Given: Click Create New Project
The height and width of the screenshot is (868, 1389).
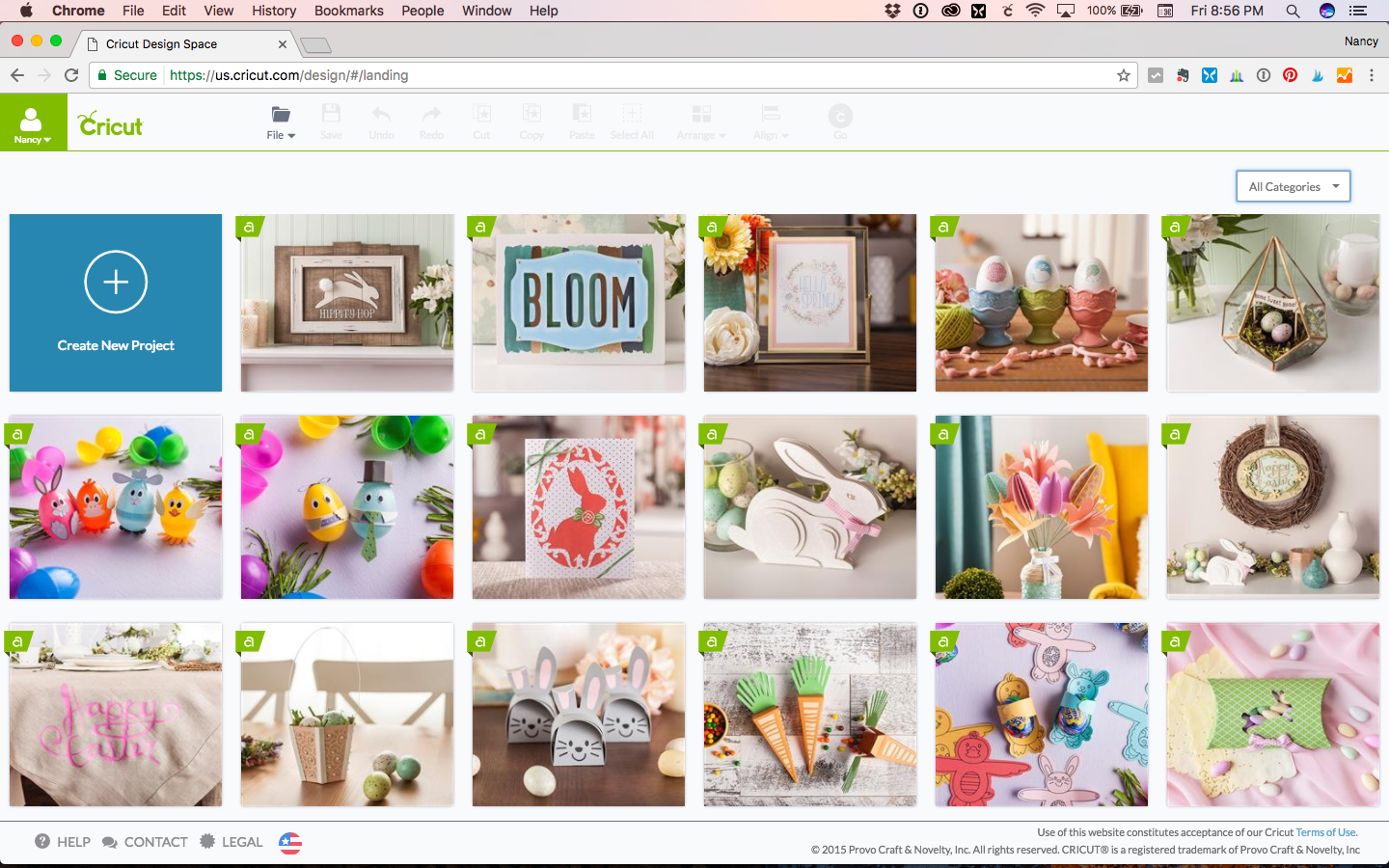Looking at the screenshot, I should pyautogui.click(x=116, y=303).
